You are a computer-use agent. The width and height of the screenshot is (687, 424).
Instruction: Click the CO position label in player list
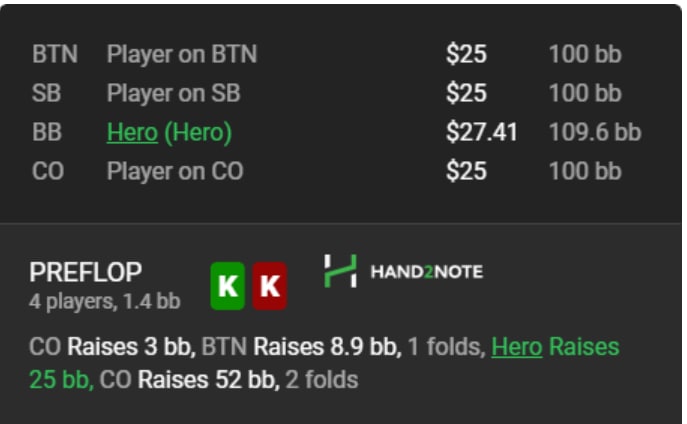click(48, 171)
